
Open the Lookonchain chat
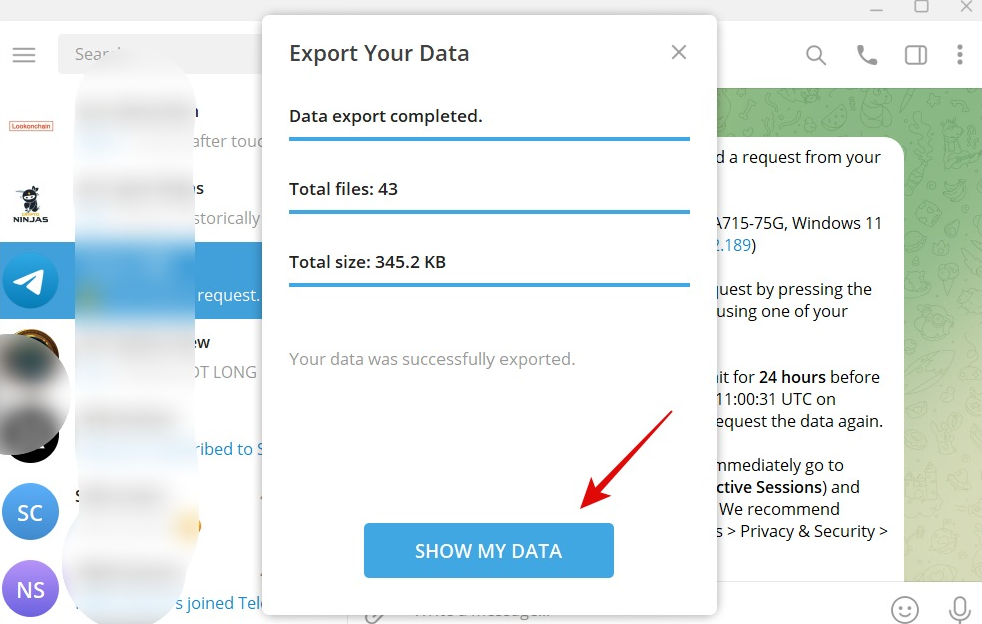[x=131, y=126]
